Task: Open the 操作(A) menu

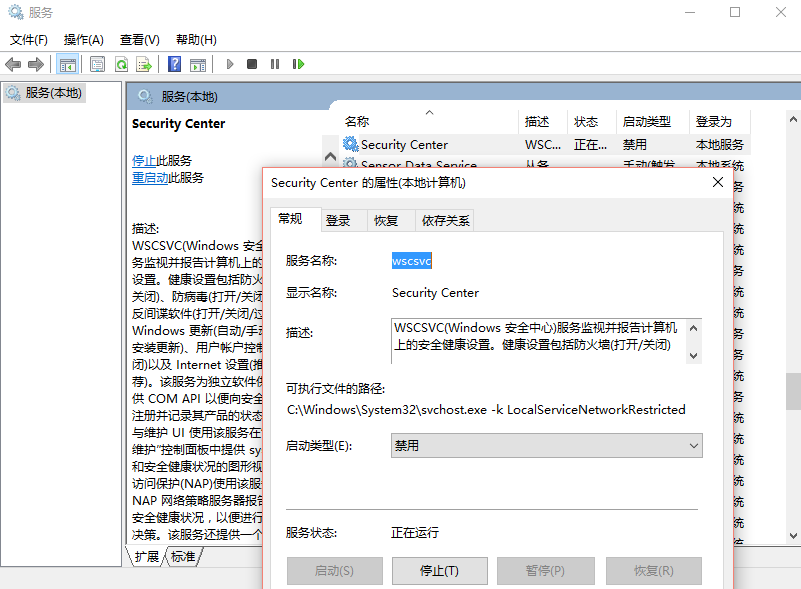Action: click(83, 40)
